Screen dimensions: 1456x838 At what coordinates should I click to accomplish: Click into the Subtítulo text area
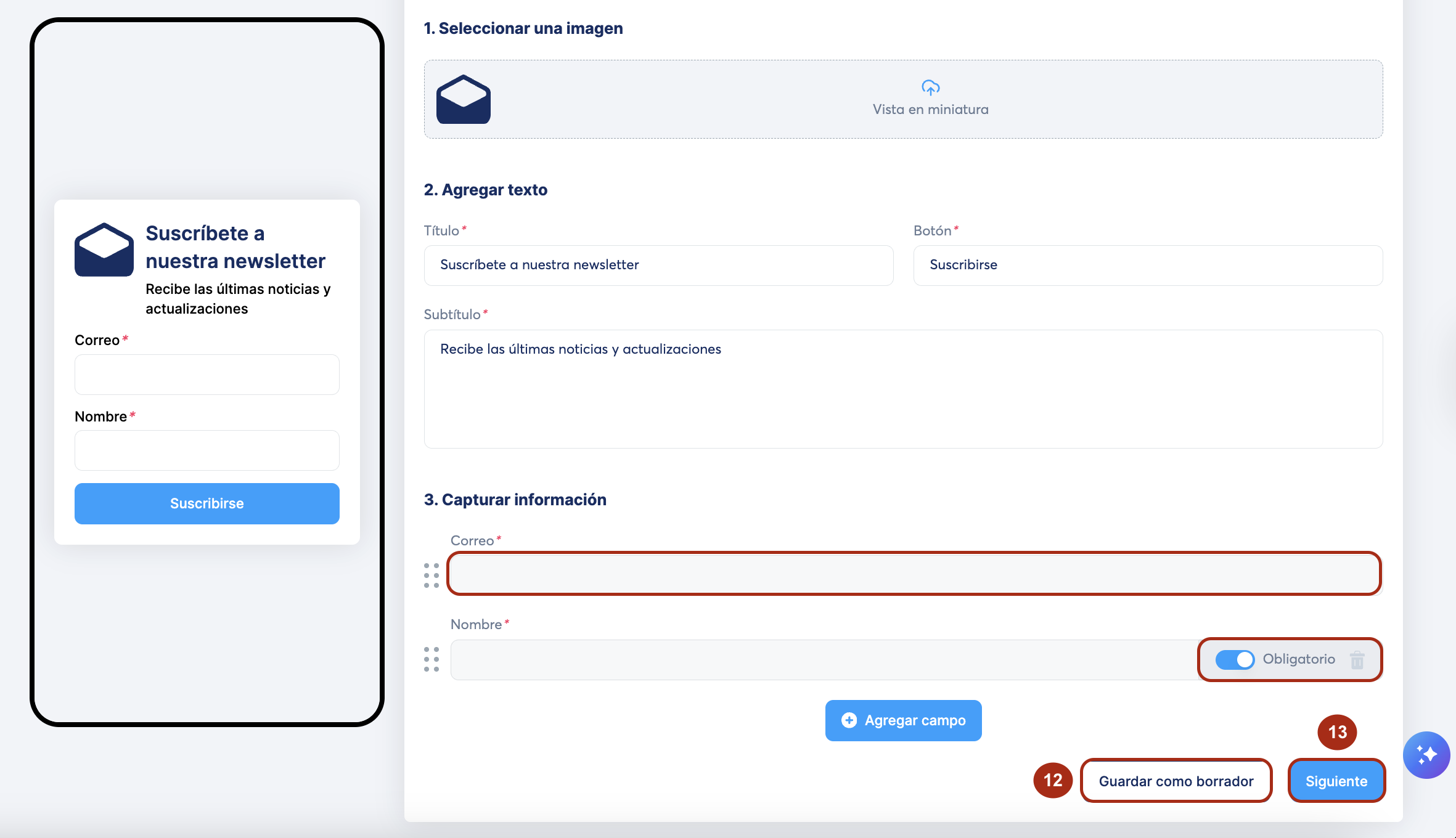pos(902,388)
